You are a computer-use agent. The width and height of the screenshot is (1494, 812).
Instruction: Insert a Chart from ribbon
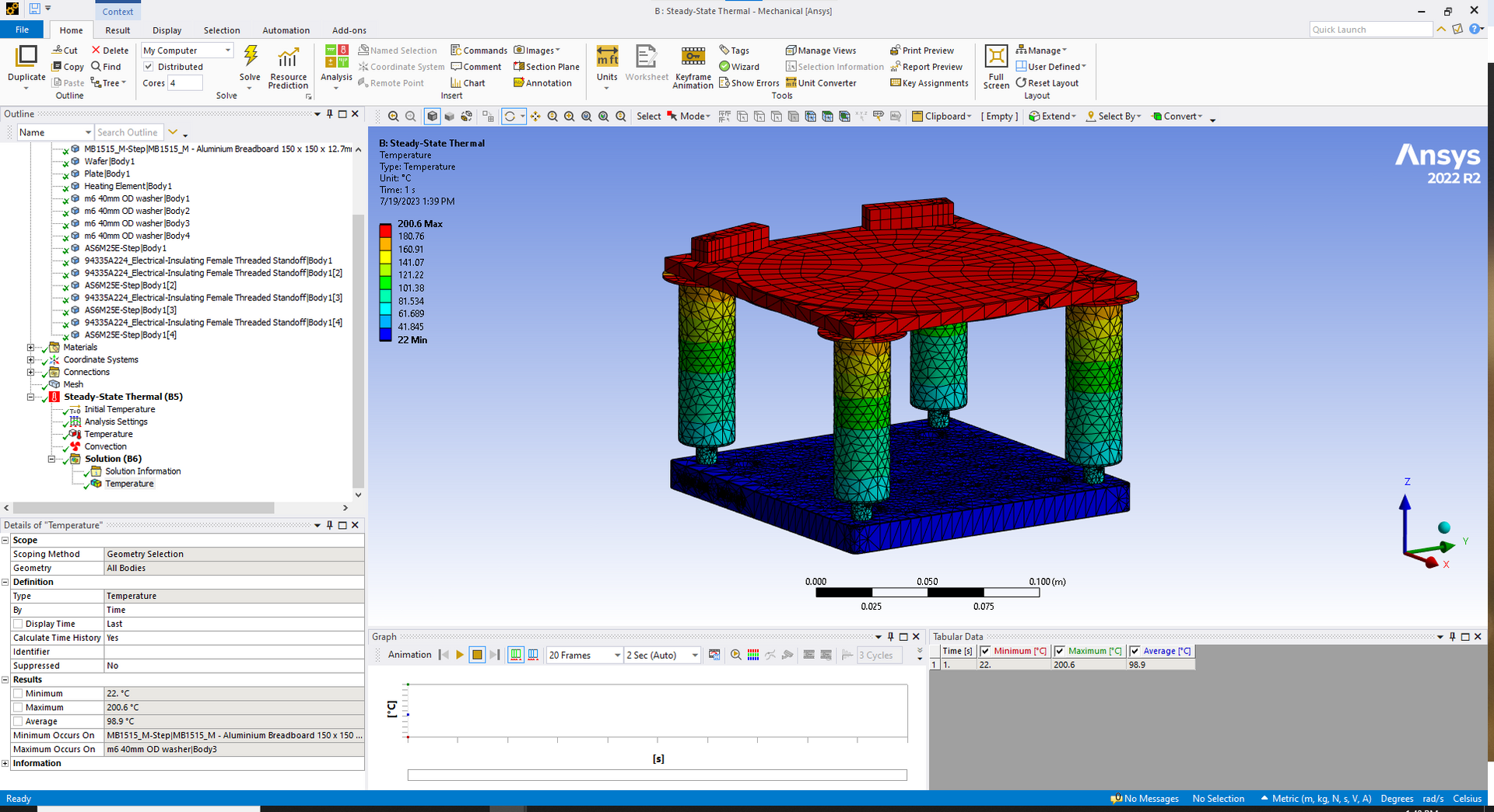pyautogui.click(x=468, y=83)
